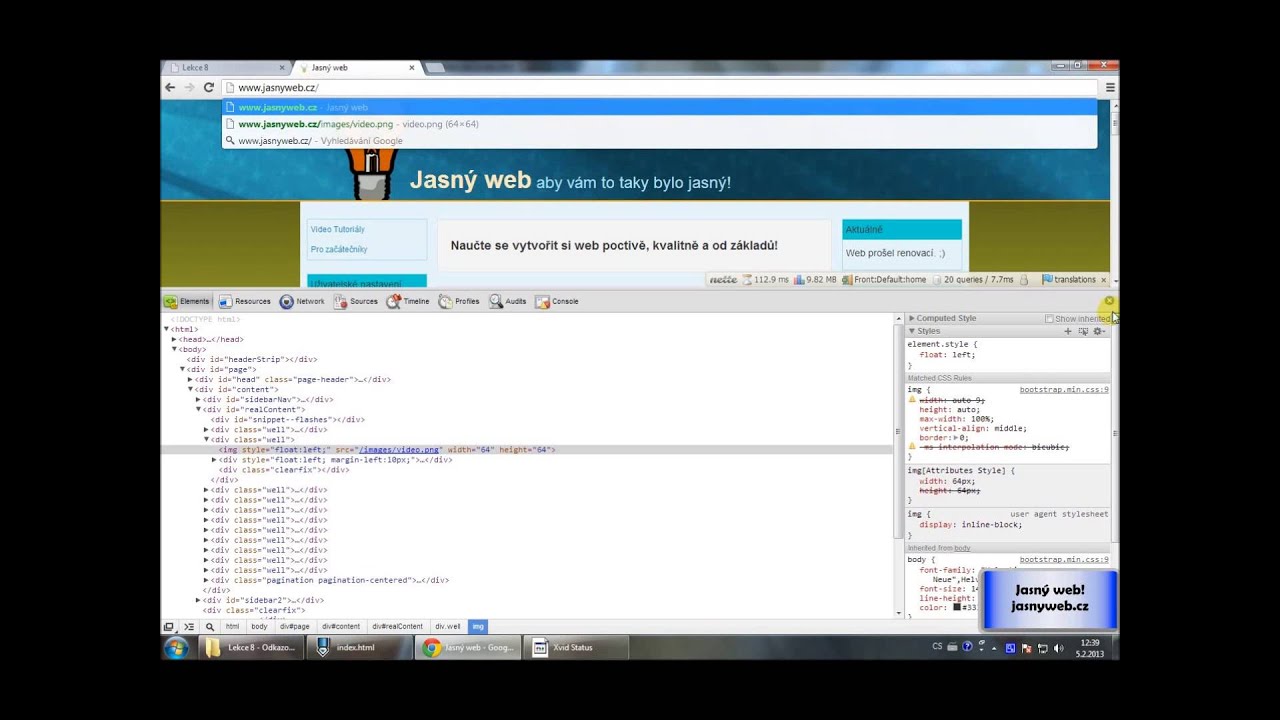The width and height of the screenshot is (1280, 720).
Task: Expand the Computed Style section
Action: click(x=912, y=318)
